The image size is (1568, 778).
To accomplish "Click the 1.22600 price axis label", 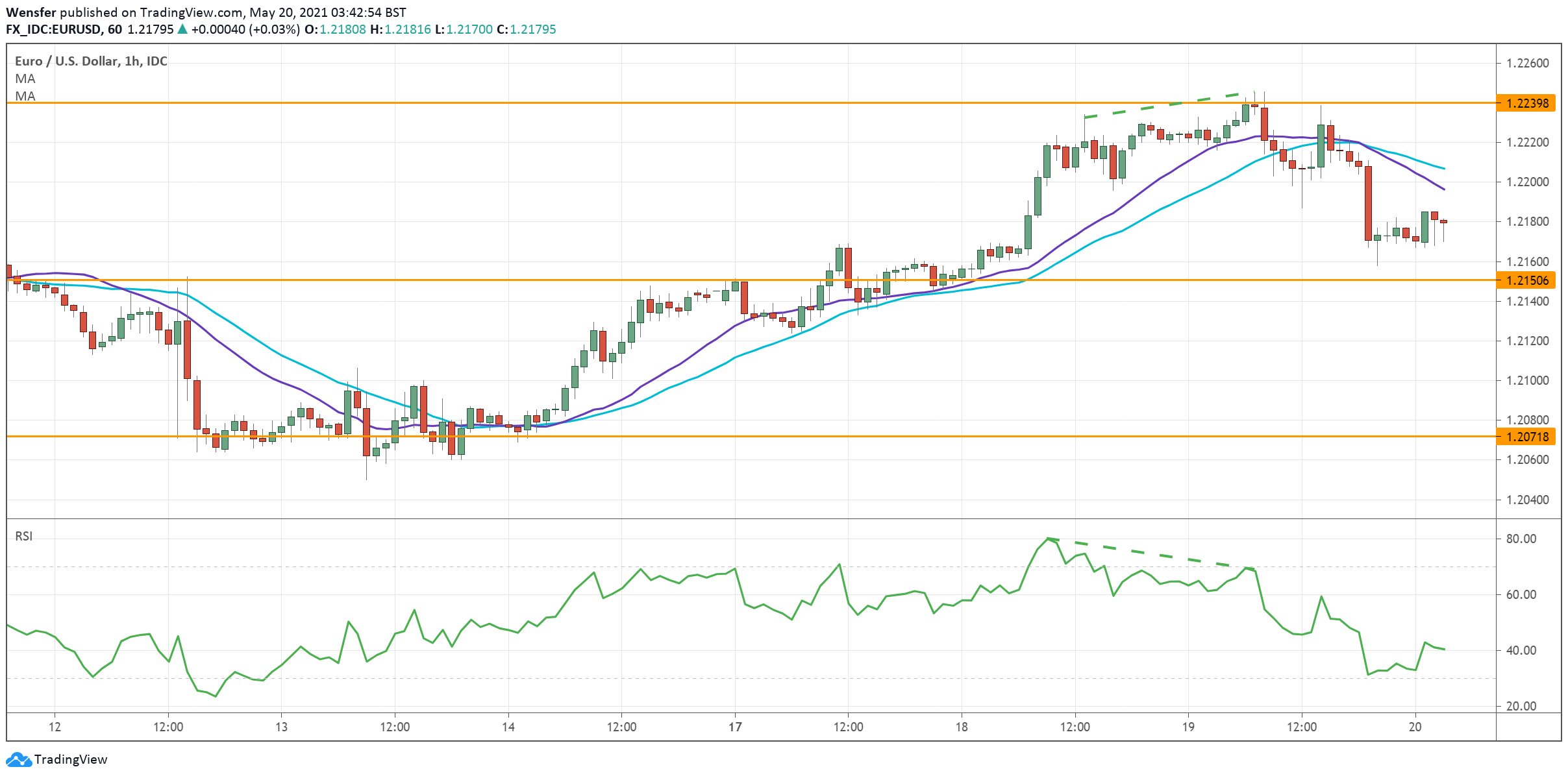I will [1527, 63].
